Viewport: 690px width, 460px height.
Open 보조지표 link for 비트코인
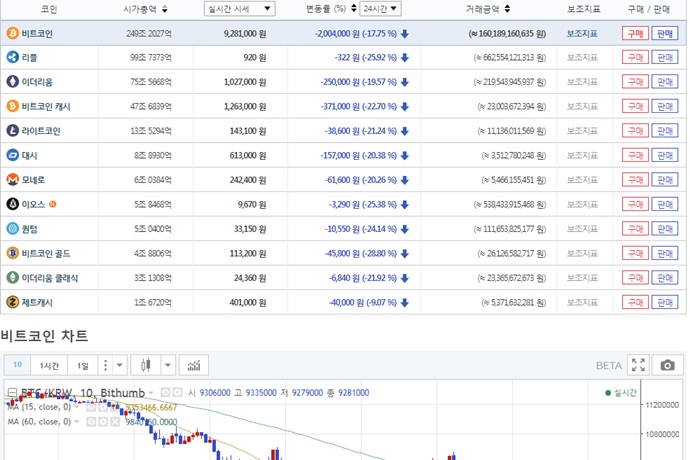pyautogui.click(x=582, y=33)
